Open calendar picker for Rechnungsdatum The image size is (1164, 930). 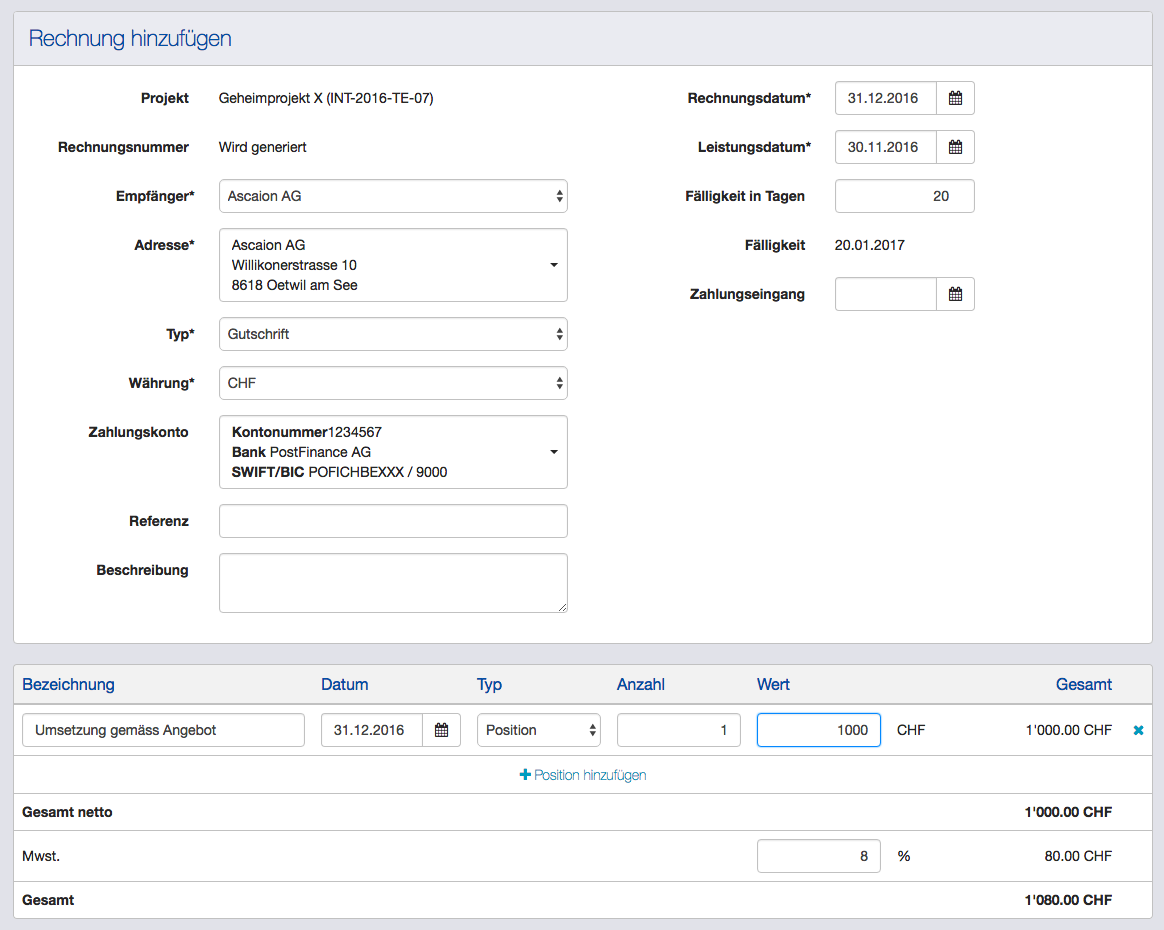955,98
